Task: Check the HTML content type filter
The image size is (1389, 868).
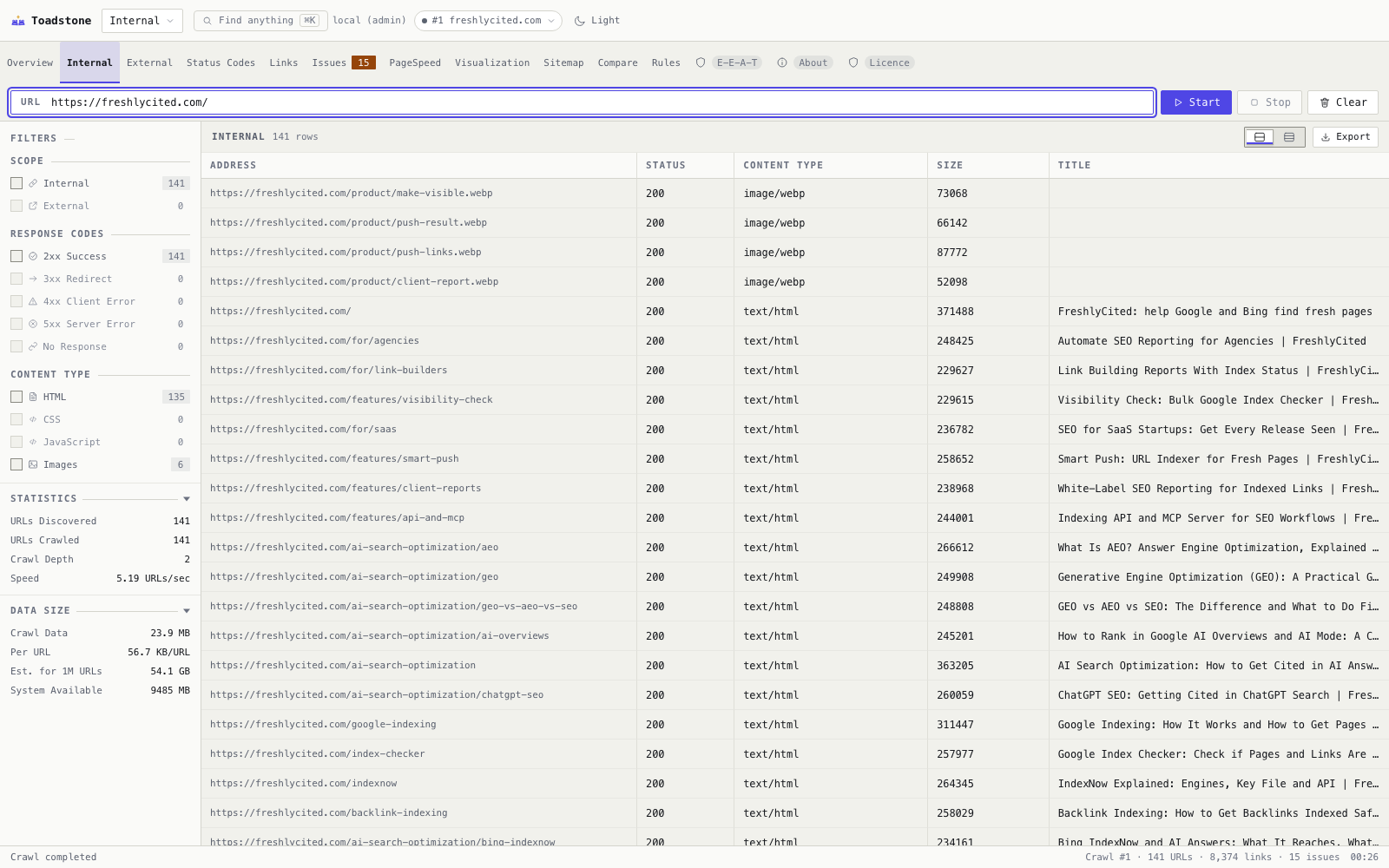Action: point(16,397)
